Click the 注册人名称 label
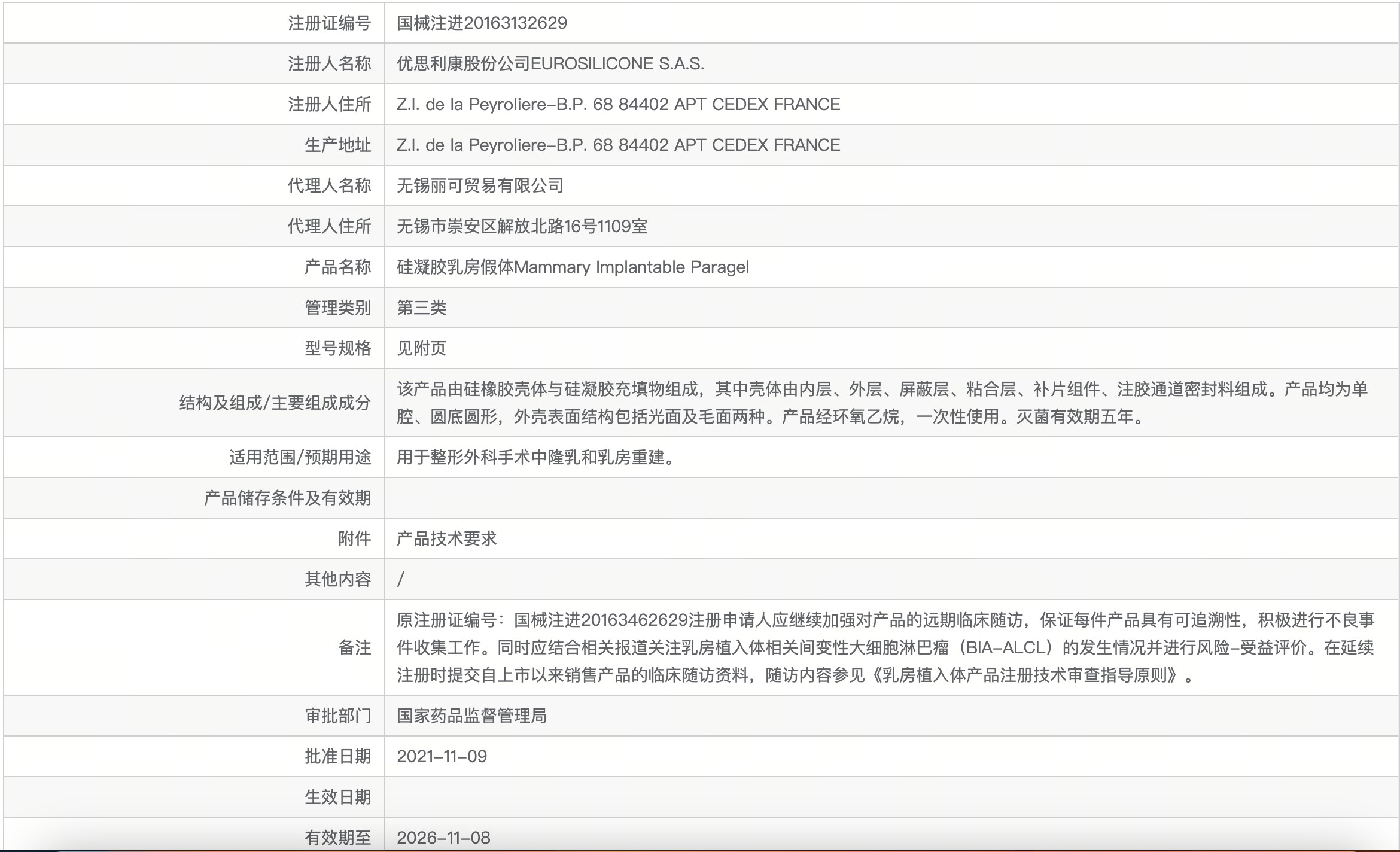The height and width of the screenshot is (852, 1400). pos(330,63)
